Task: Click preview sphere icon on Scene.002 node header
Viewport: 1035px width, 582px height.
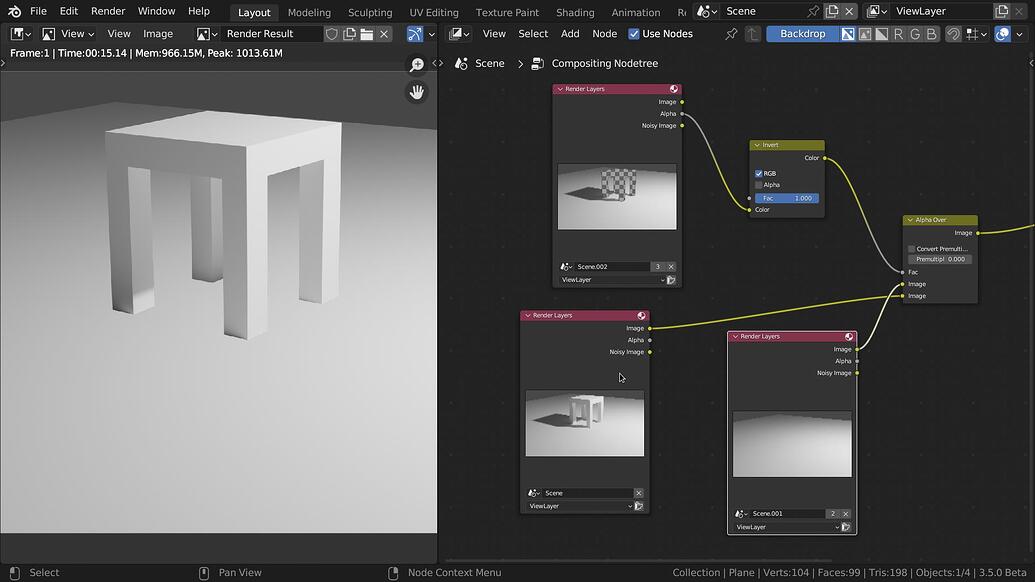Action: (x=673, y=89)
